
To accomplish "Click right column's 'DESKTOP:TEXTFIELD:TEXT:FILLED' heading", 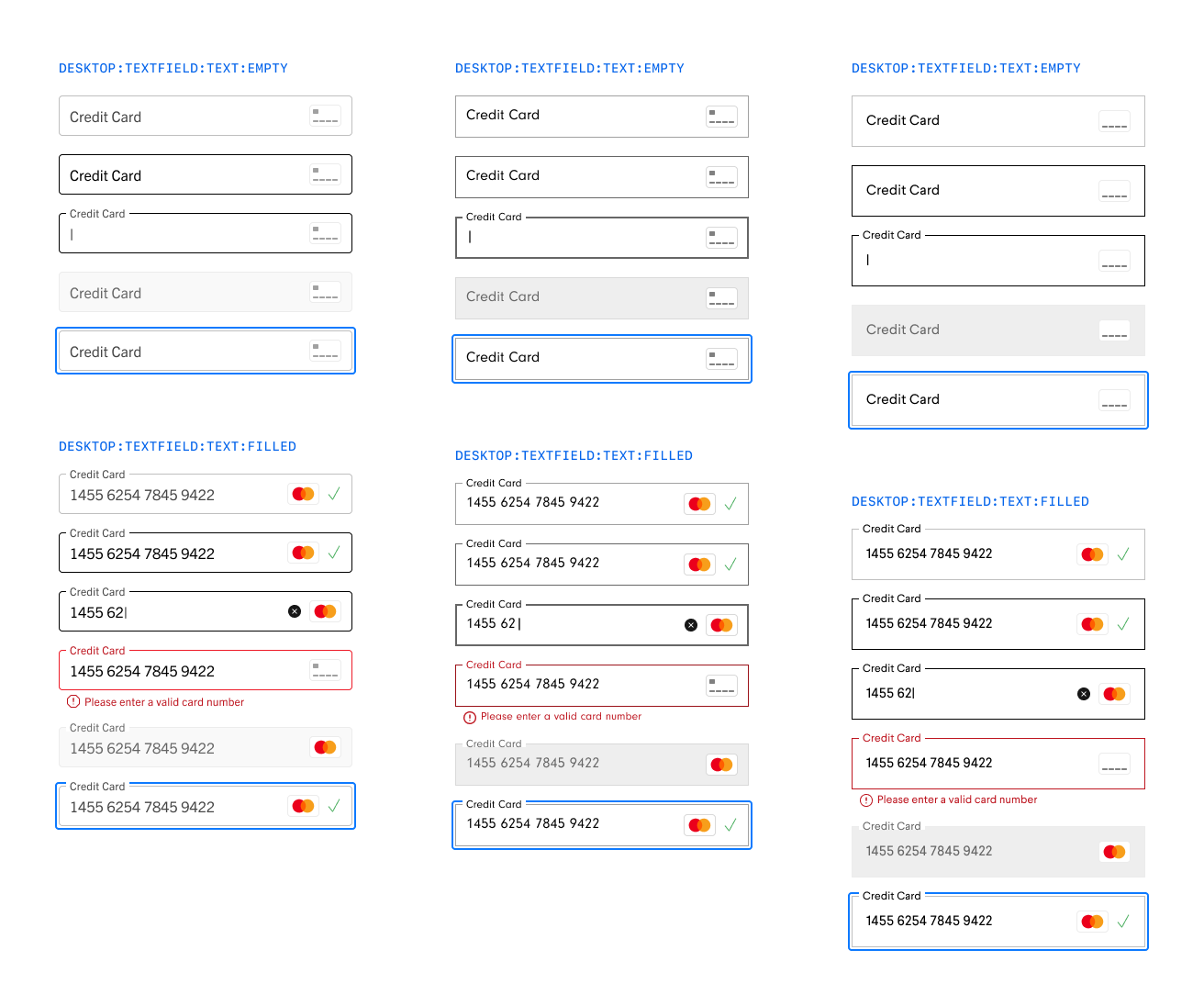I will pyautogui.click(x=971, y=501).
